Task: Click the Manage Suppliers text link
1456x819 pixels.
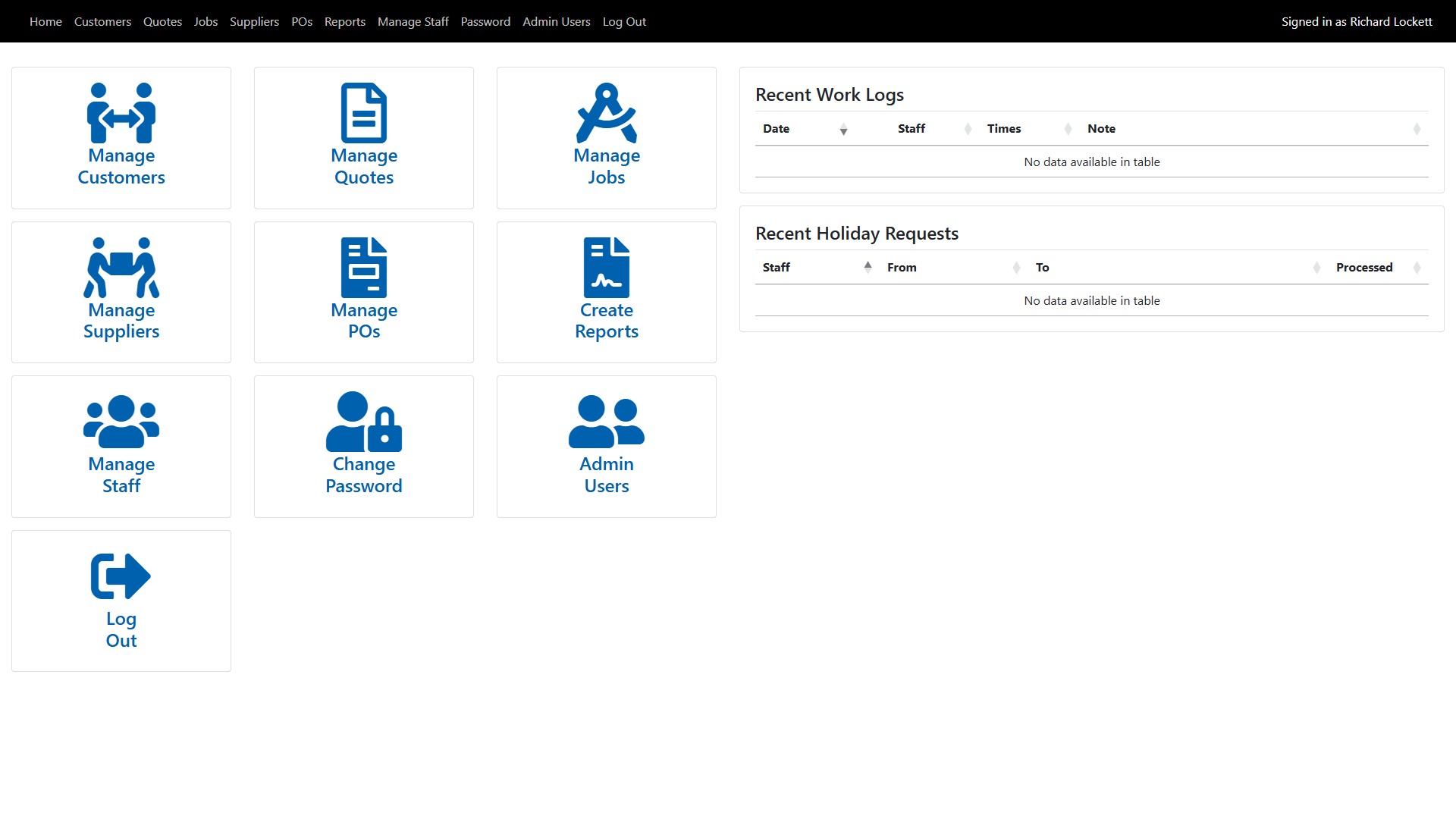Action: point(121,321)
